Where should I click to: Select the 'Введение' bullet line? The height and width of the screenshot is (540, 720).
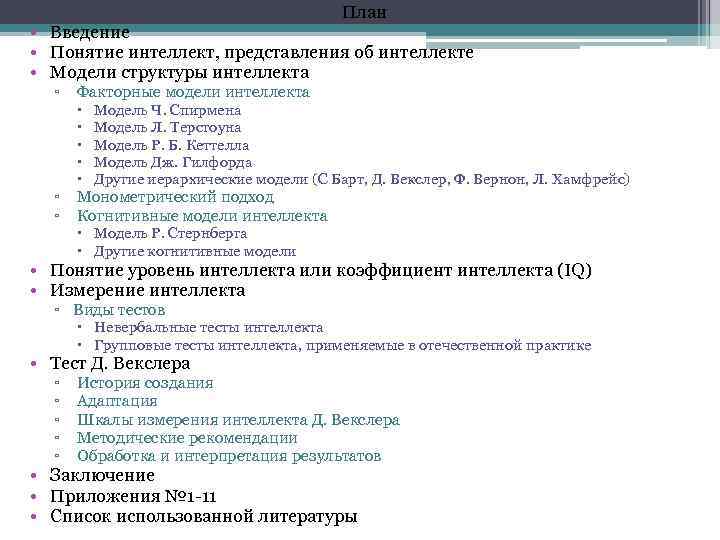click(90, 32)
